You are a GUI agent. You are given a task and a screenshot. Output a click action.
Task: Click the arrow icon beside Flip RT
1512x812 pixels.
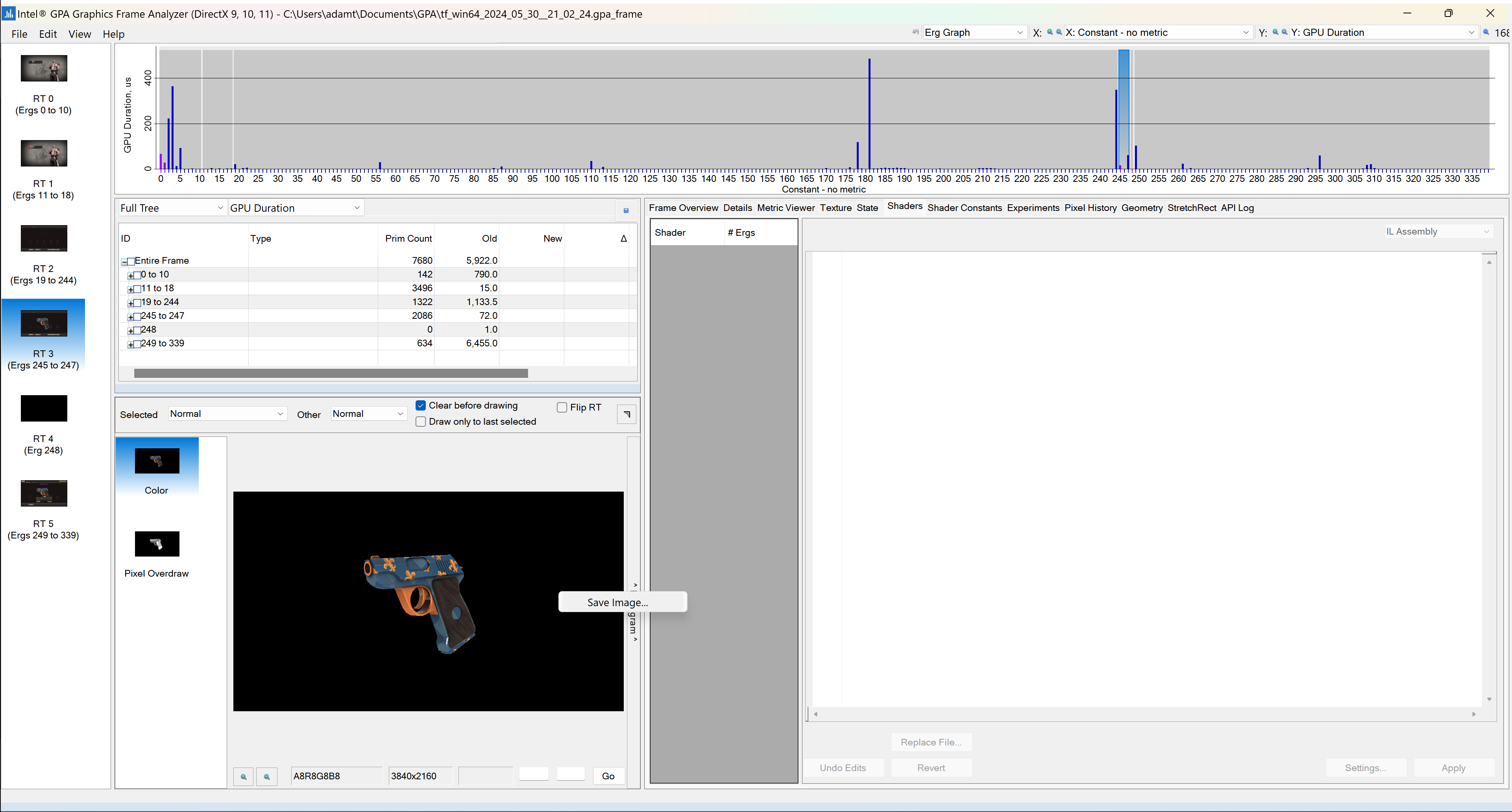[x=627, y=414]
